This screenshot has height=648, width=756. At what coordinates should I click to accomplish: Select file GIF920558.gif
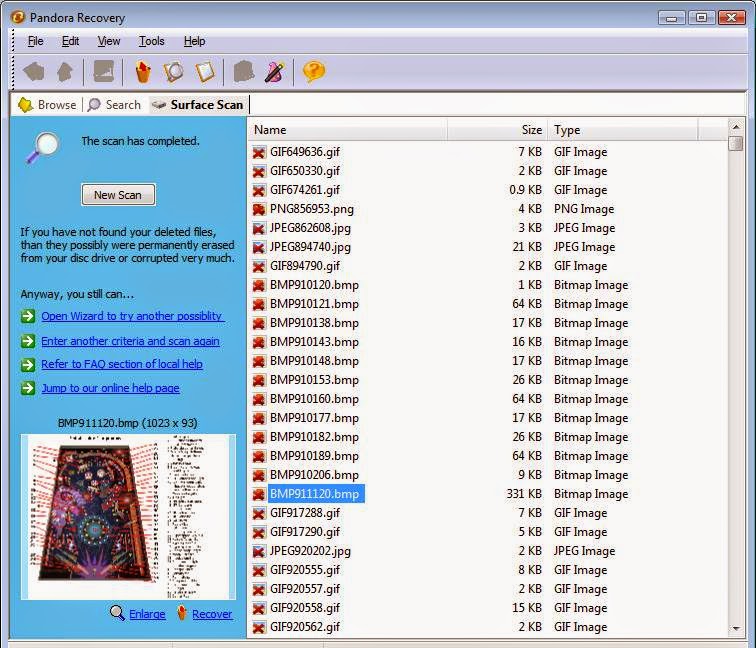pos(305,608)
